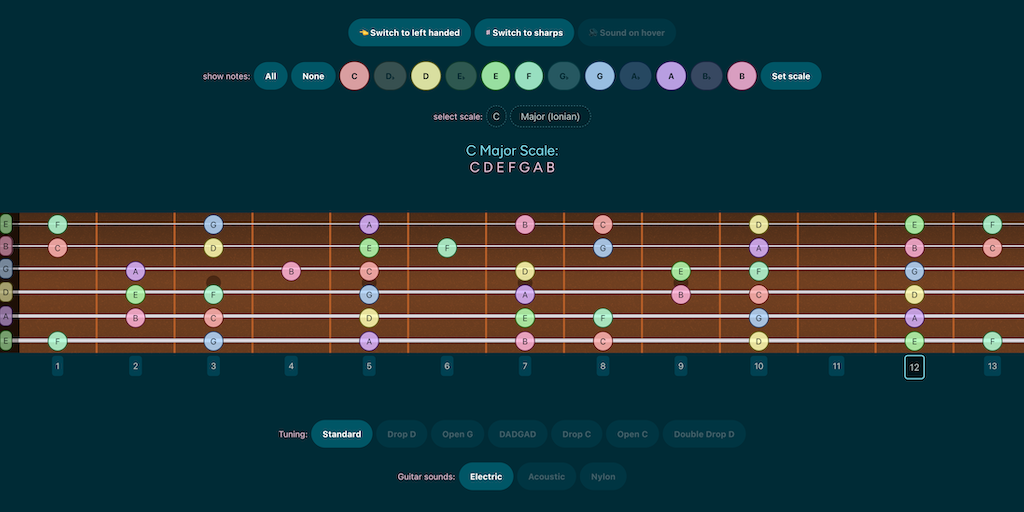Image resolution: width=1024 pixels, height=512 pixels.
Task: Select Acoustic guitar sound
Action: [546, 476]
